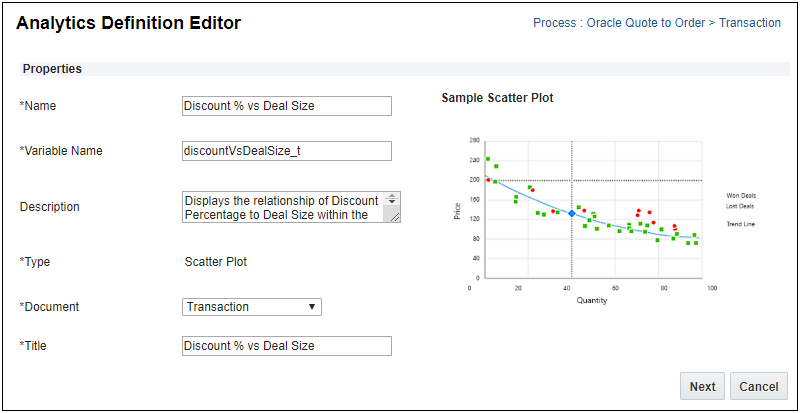
Task: Click the blue diamond point on chart
Action: pos(571,213)
